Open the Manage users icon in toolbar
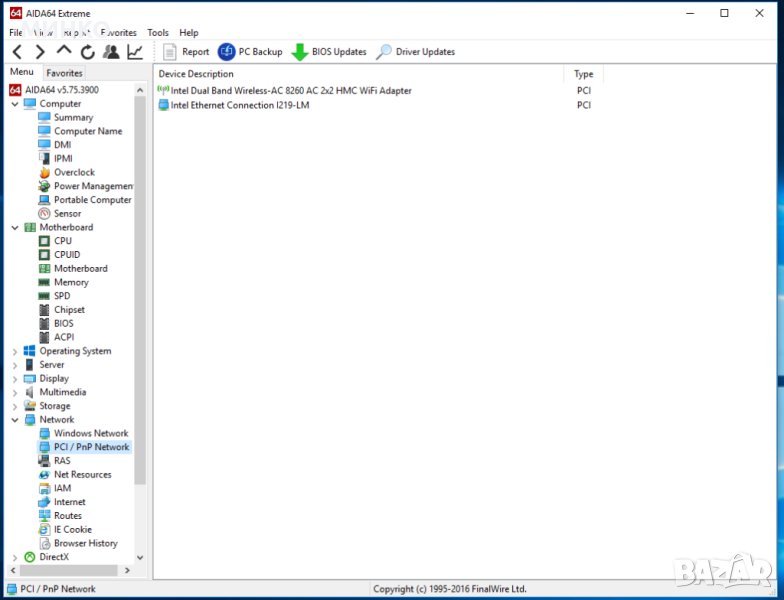The height and width of the screenshot is (600, 784). (111, 52)
